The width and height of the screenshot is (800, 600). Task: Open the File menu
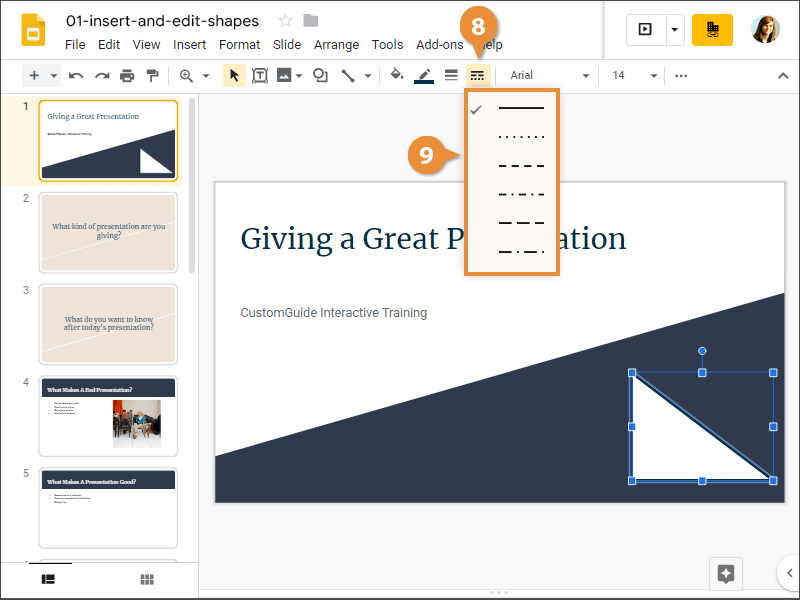click(75, 45)
